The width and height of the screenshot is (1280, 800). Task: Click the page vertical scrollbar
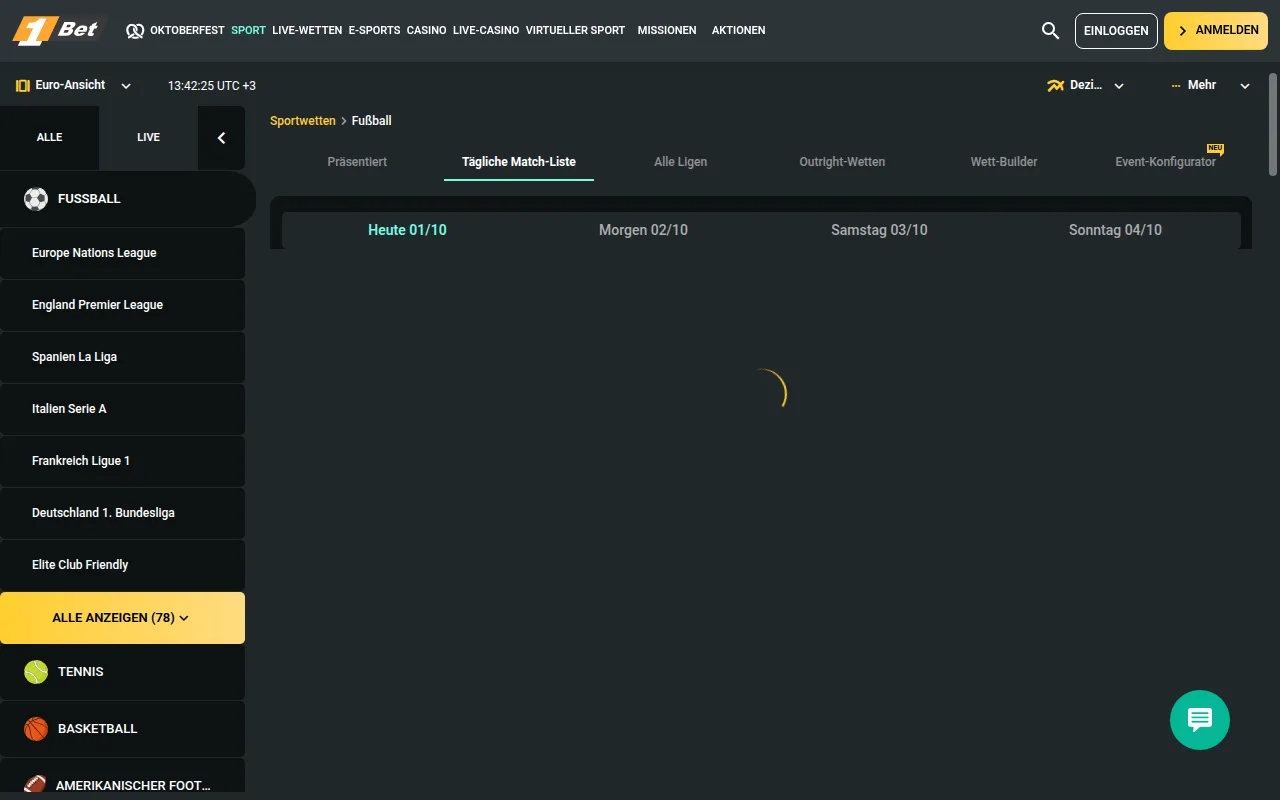click(1273, 125)
